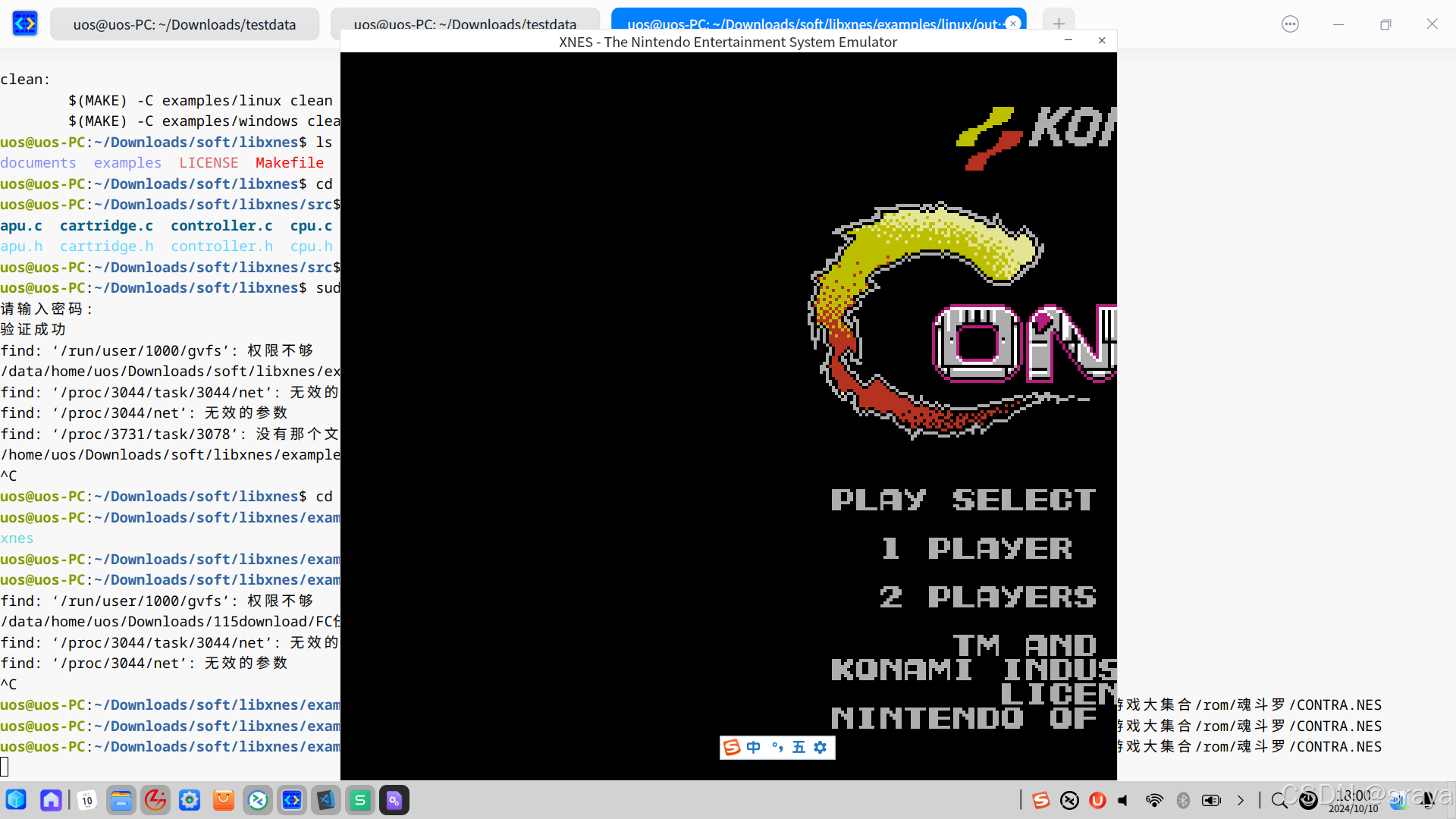Click the Wi-Fi icon in the system tray
Viewport: 1456px width, 819px height.
pyautogui.click(x=1154, y=800)
